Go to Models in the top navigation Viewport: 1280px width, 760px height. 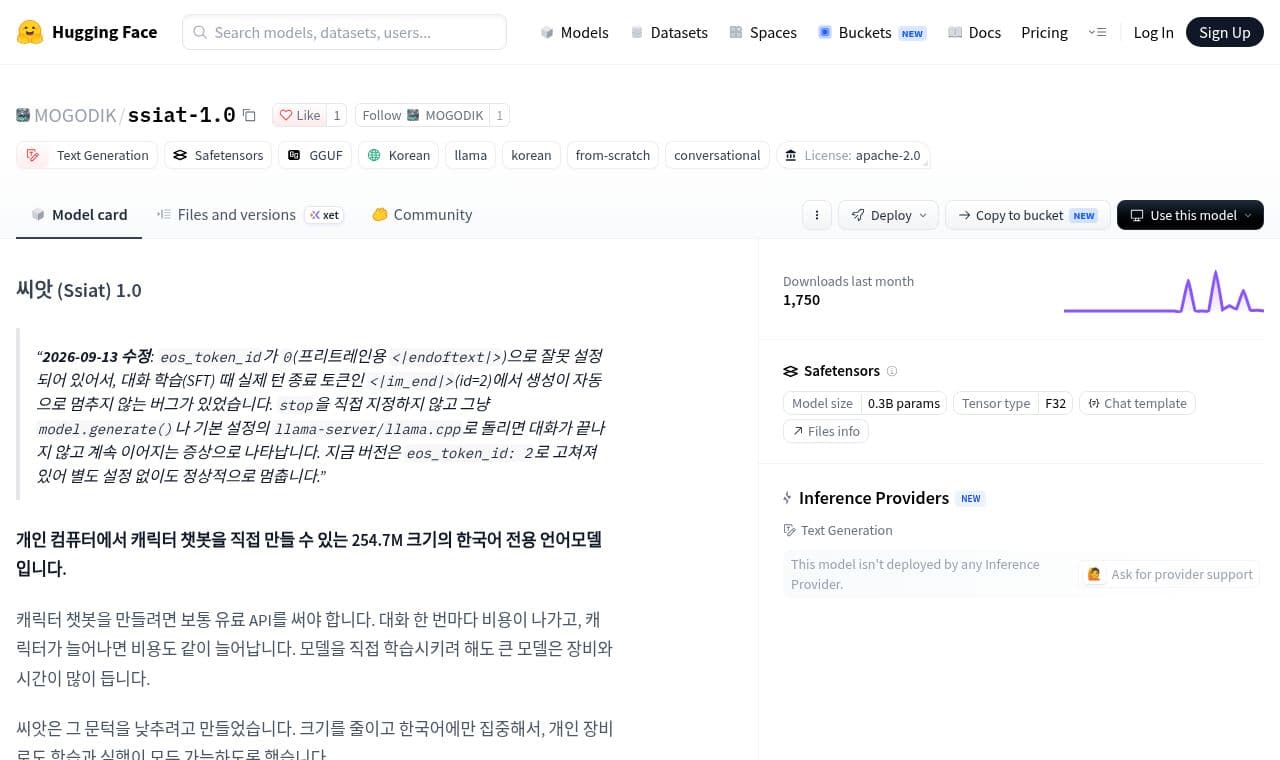pos(574,32)
